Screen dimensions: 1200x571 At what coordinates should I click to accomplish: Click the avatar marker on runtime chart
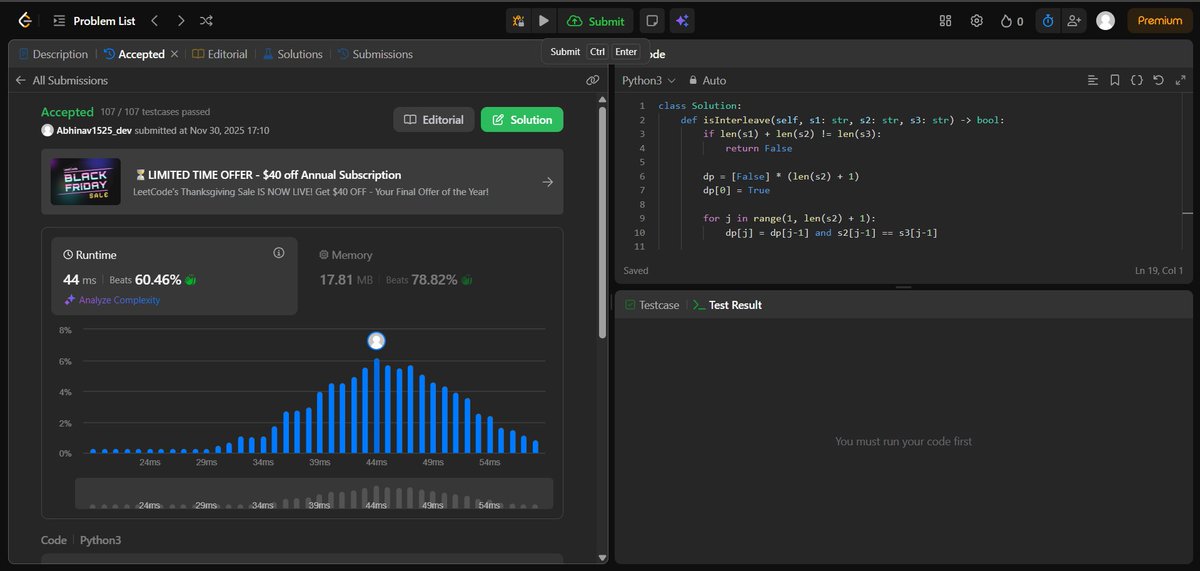[376, 341]
